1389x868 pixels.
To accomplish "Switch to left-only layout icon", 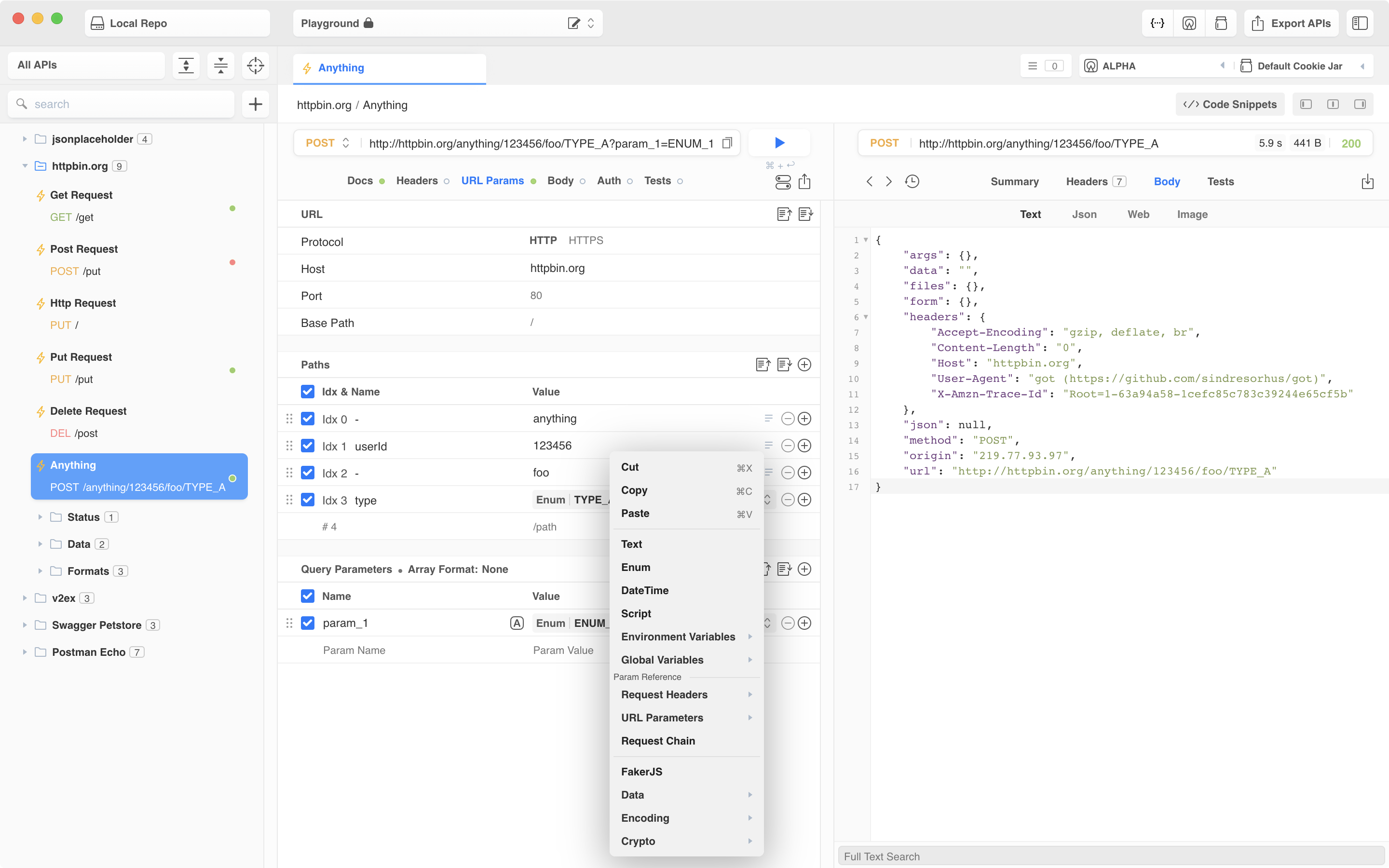I will coord(1307,104).
